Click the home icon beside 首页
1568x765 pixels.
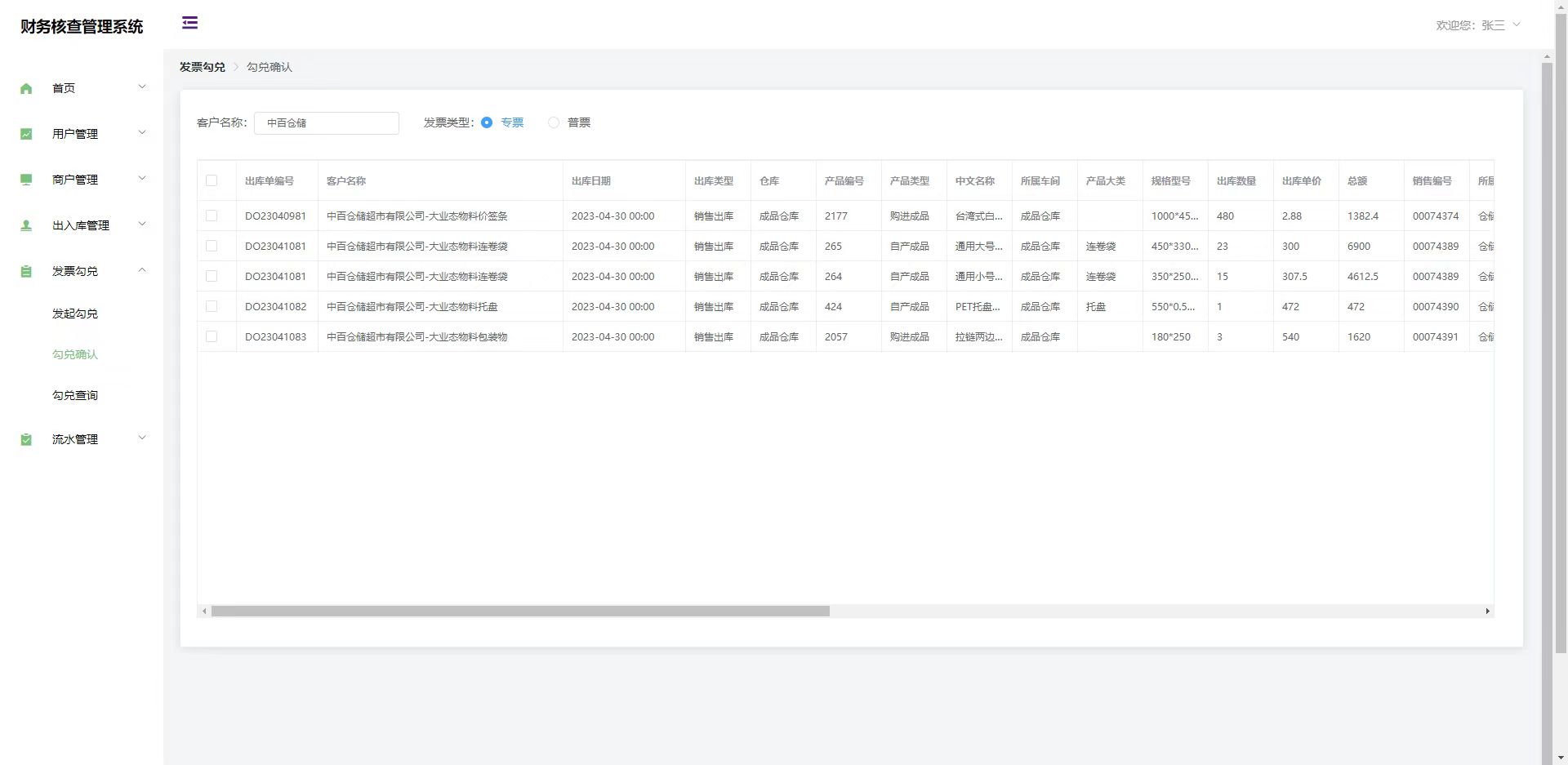click(26, 88)
